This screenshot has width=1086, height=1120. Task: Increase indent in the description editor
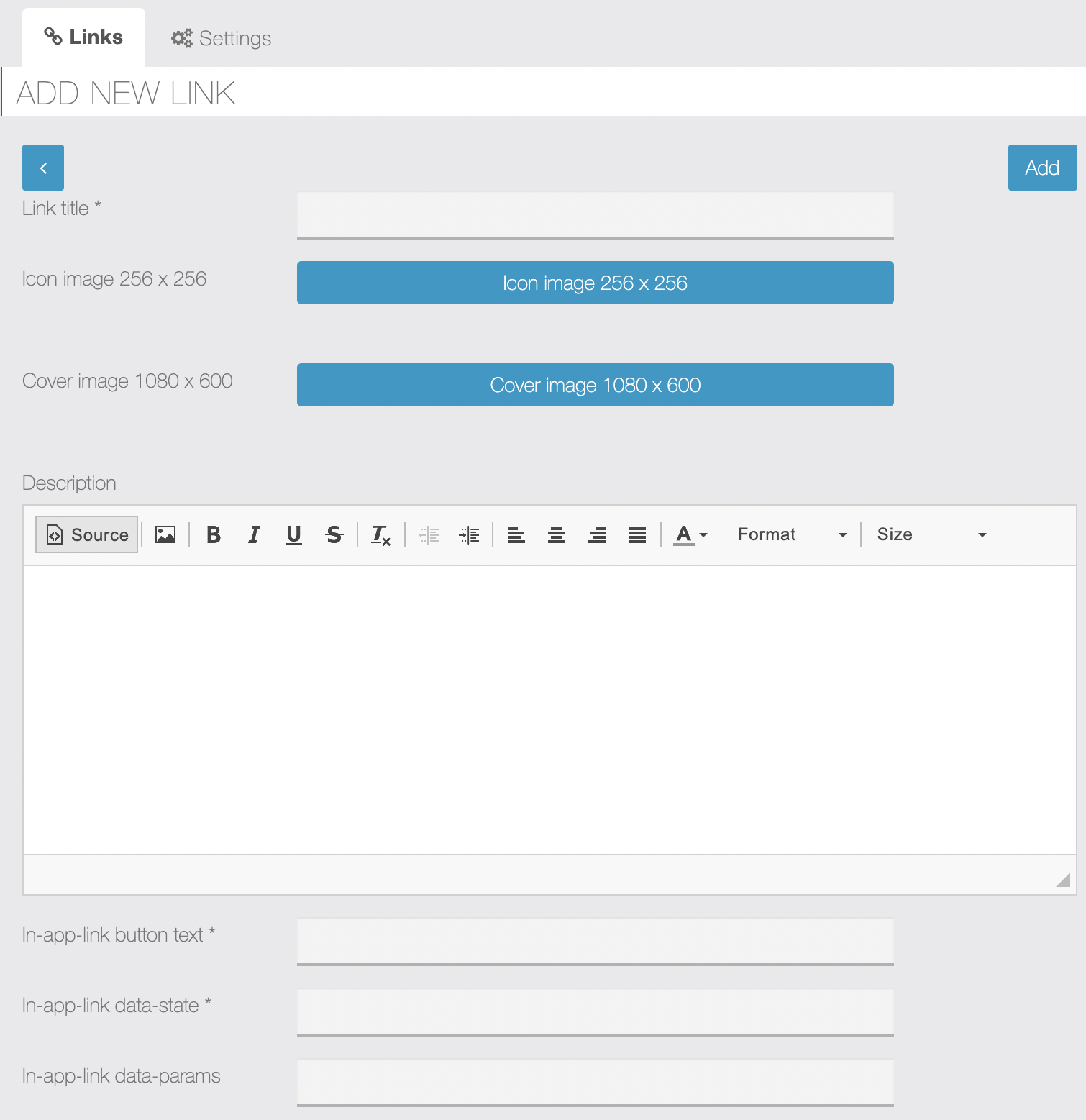pyautogui.click(x=469, y=534)
